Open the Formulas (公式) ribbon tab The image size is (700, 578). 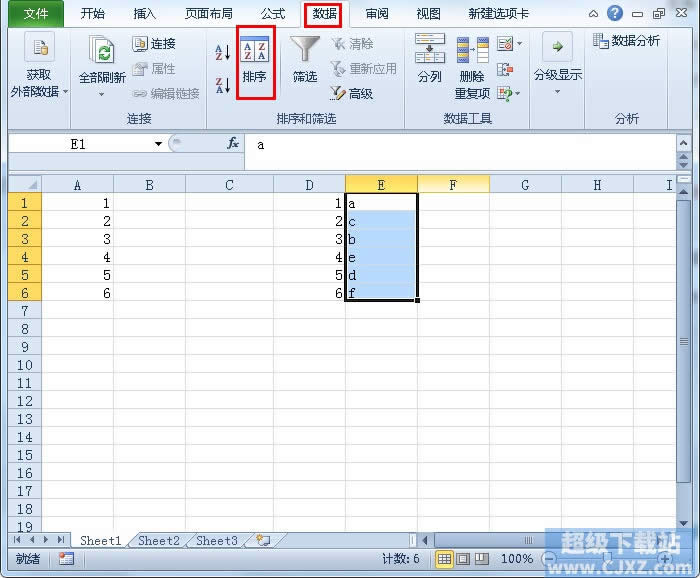(x=272, y=14)
